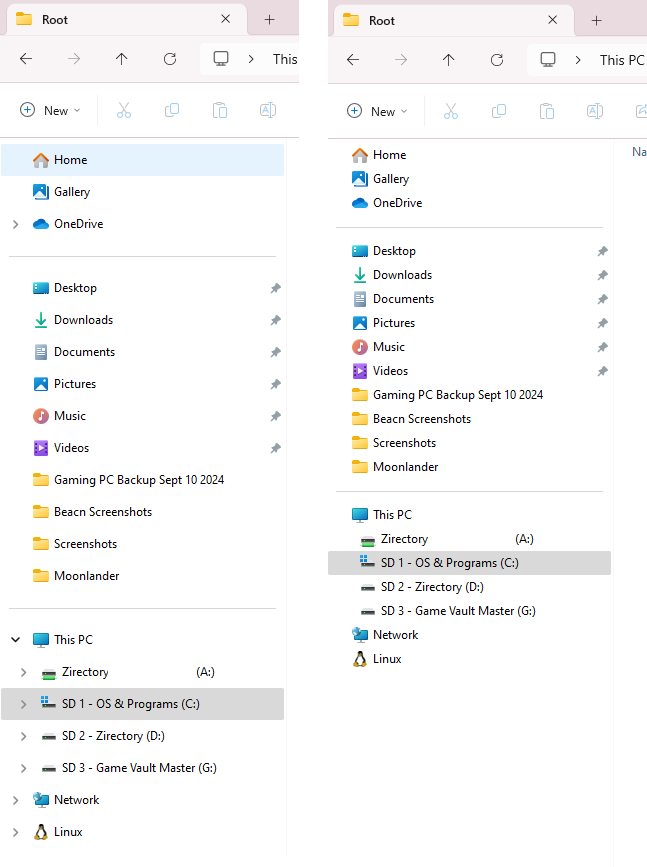Open Documents in the left window

point(143,352)
